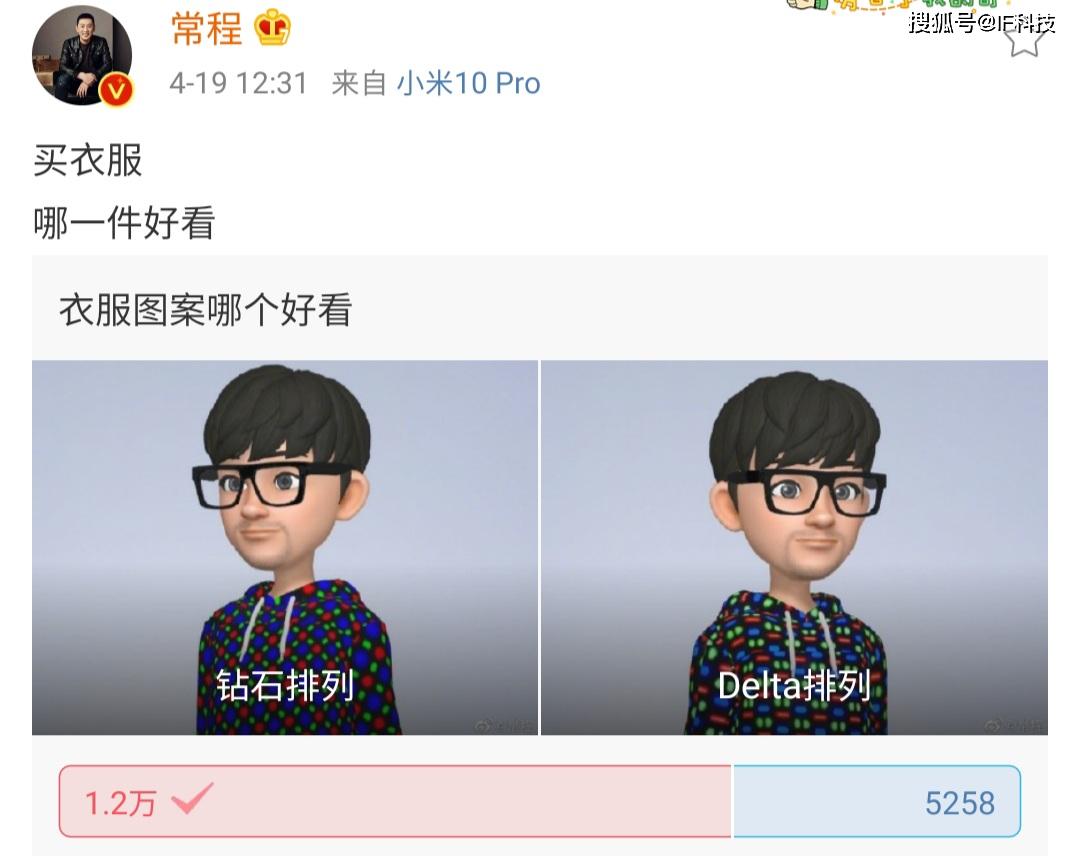Click the gold crown VIP badge
This screenshot has width=1080, height=856.
(272, 28)
